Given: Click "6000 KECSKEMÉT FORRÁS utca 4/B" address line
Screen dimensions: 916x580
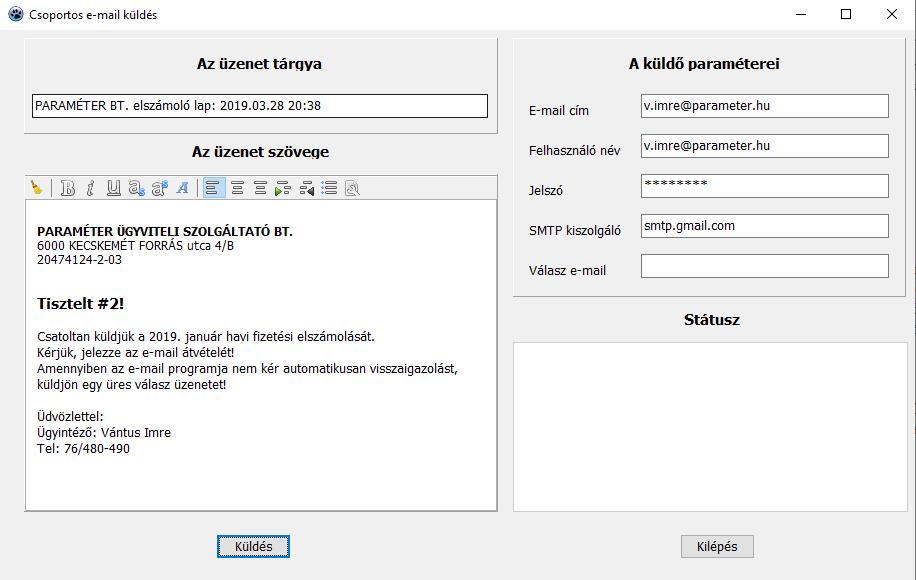Looking at the screenshot, I should [136, 245].
